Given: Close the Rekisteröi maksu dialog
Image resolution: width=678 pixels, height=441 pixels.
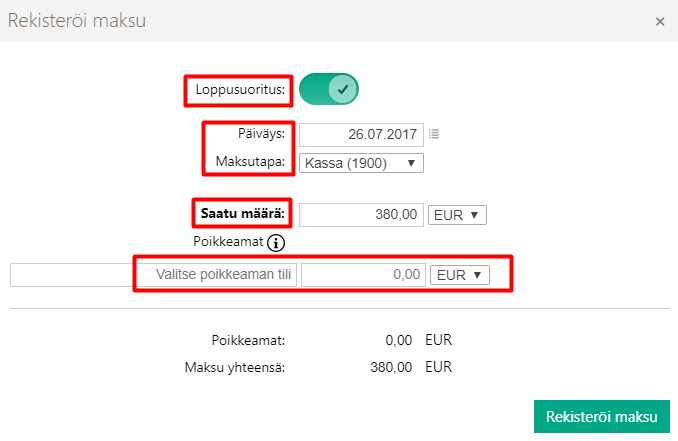Looking at the screenshot, I should 660,21.
